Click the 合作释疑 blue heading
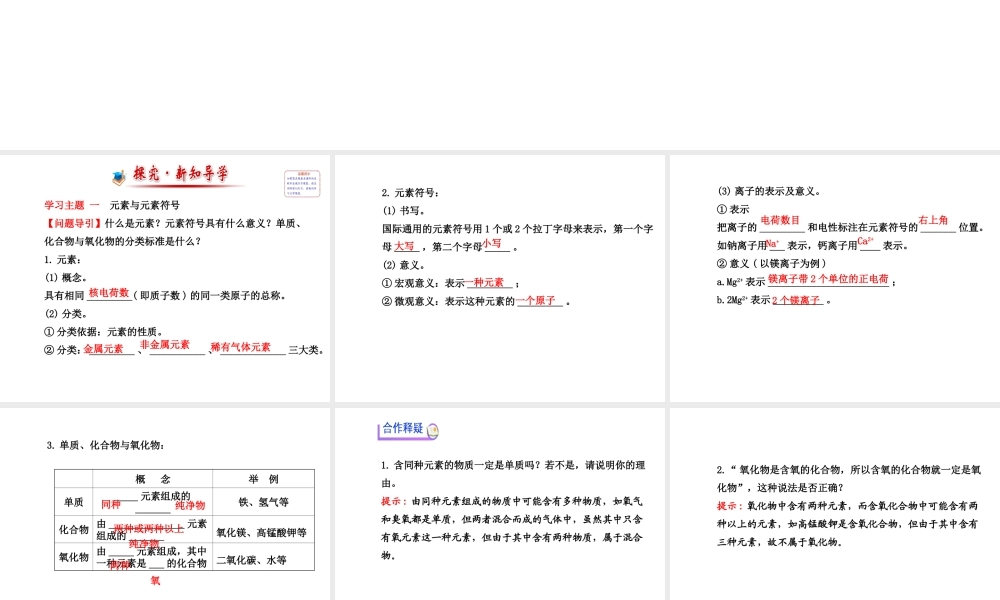This screenshot has width=1000, height=600. click(x=402, y=428)
